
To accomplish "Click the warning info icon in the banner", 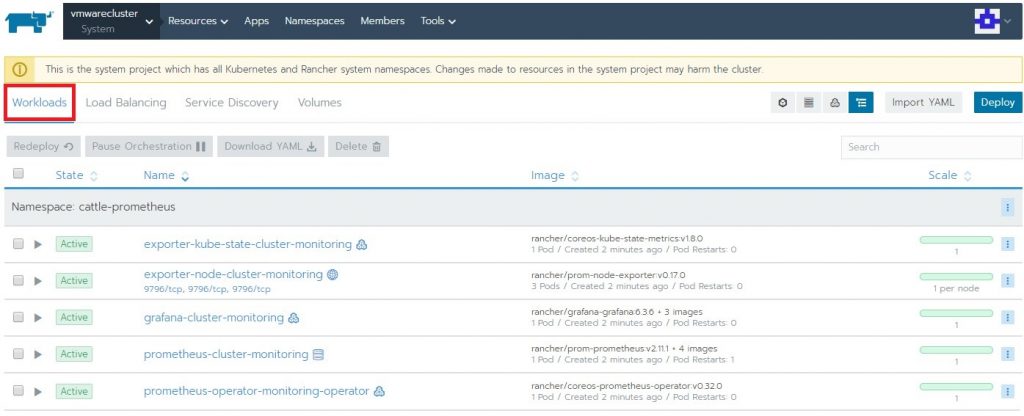I will point(20,69).
